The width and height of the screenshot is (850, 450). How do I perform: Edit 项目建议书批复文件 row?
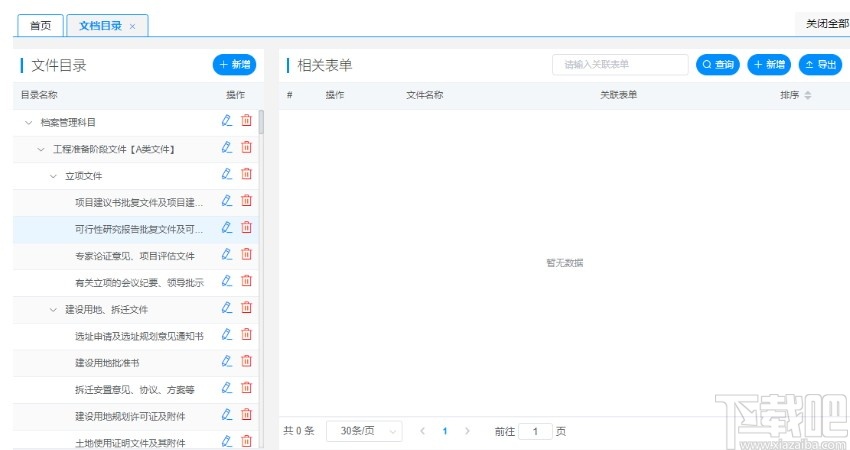point(227,201)
